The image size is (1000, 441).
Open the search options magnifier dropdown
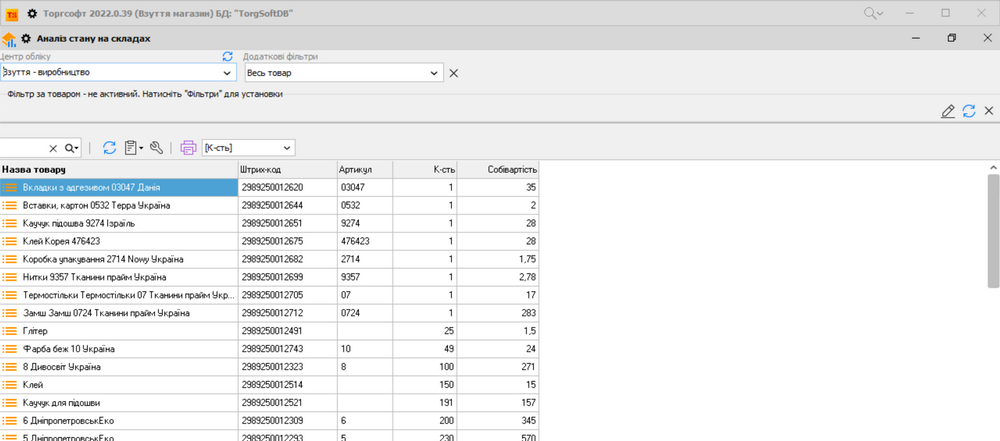[71, 148]
